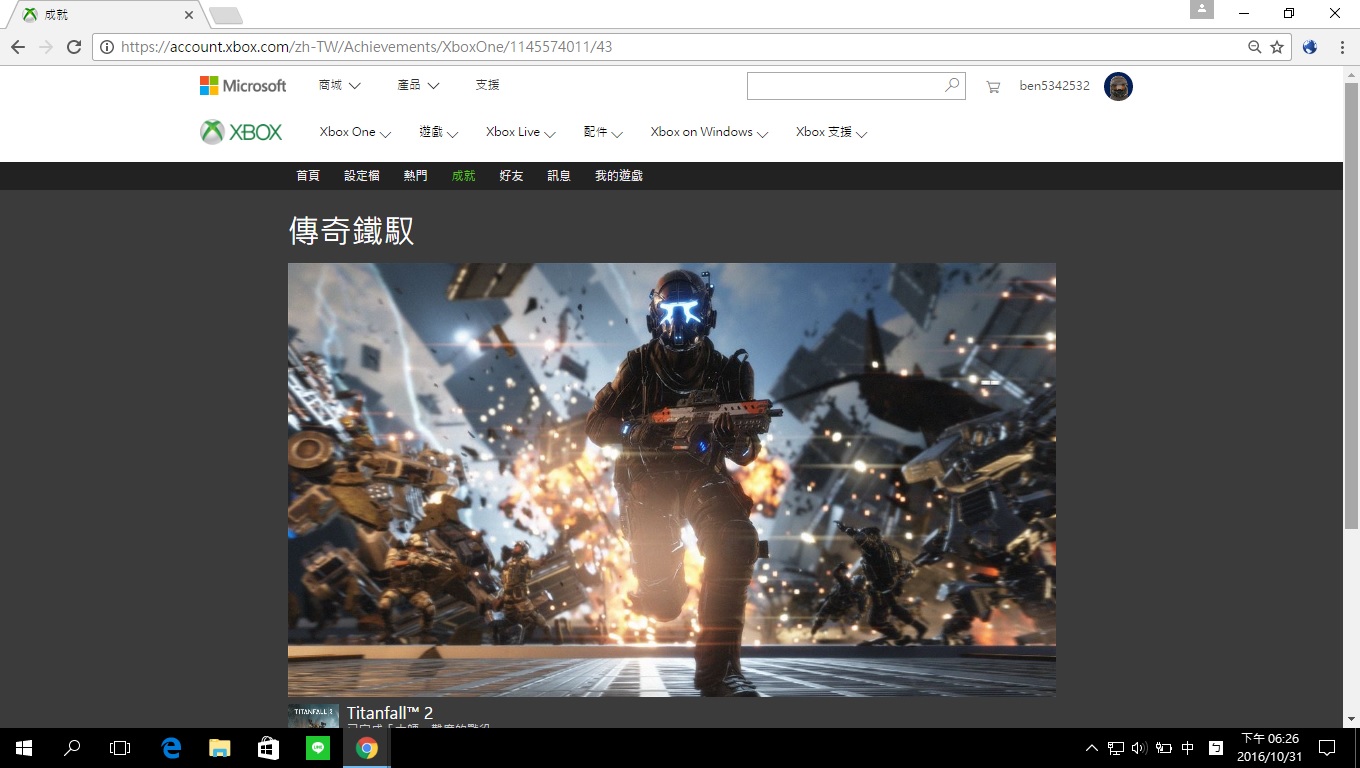Click the 支援 link in Microsoft header
The height and width of the screenshot is (768, 1360).
pos(488,86)
